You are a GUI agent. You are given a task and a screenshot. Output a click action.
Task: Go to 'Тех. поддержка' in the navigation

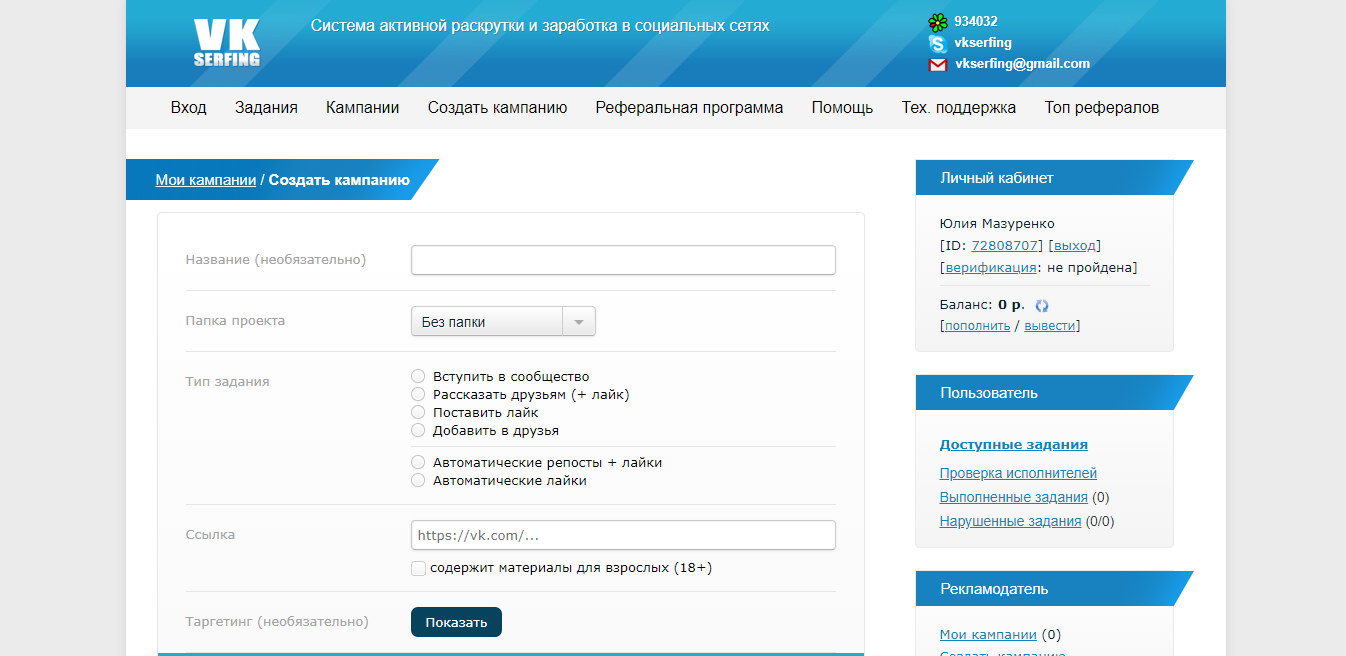[958, 107]
